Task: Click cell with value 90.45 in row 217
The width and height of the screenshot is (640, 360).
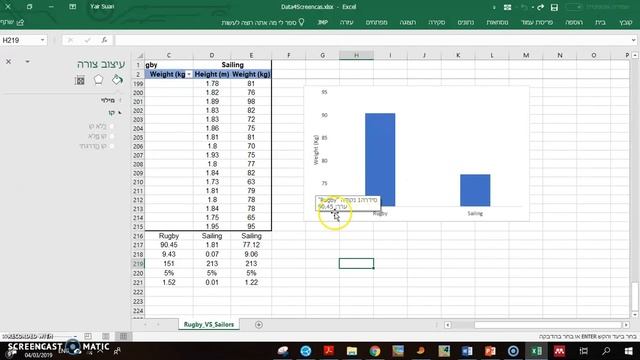Action: (x=169, y=245)
